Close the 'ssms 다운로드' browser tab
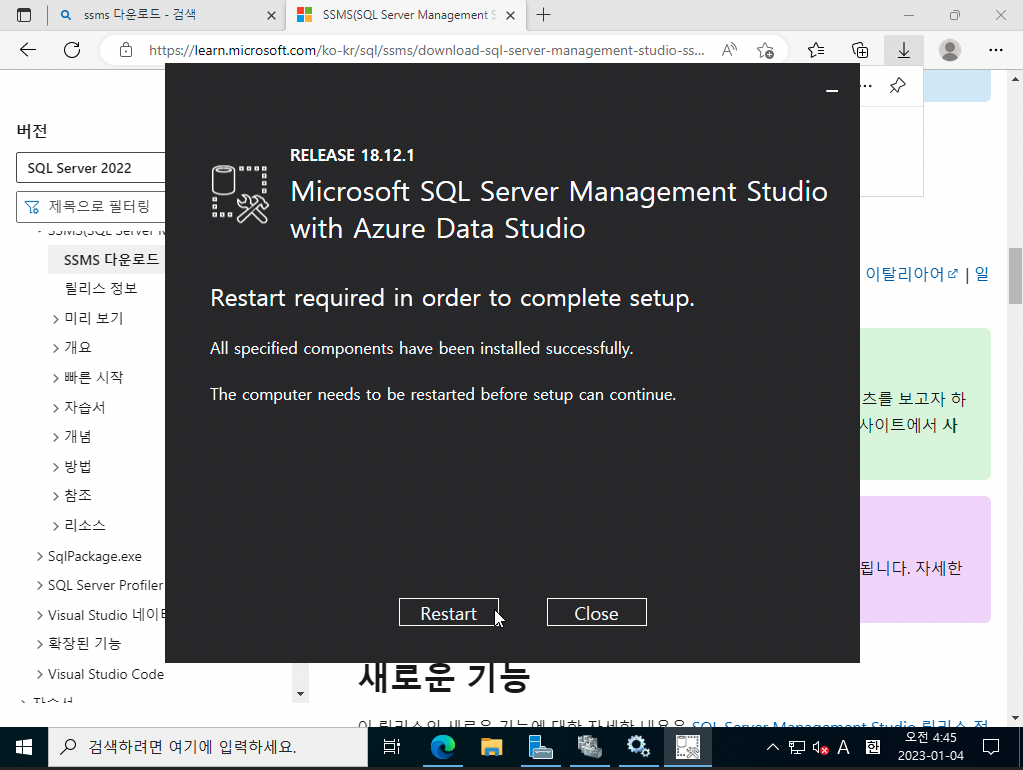Viewport: 1023px width, 770px height. click(x=271, y=16)
